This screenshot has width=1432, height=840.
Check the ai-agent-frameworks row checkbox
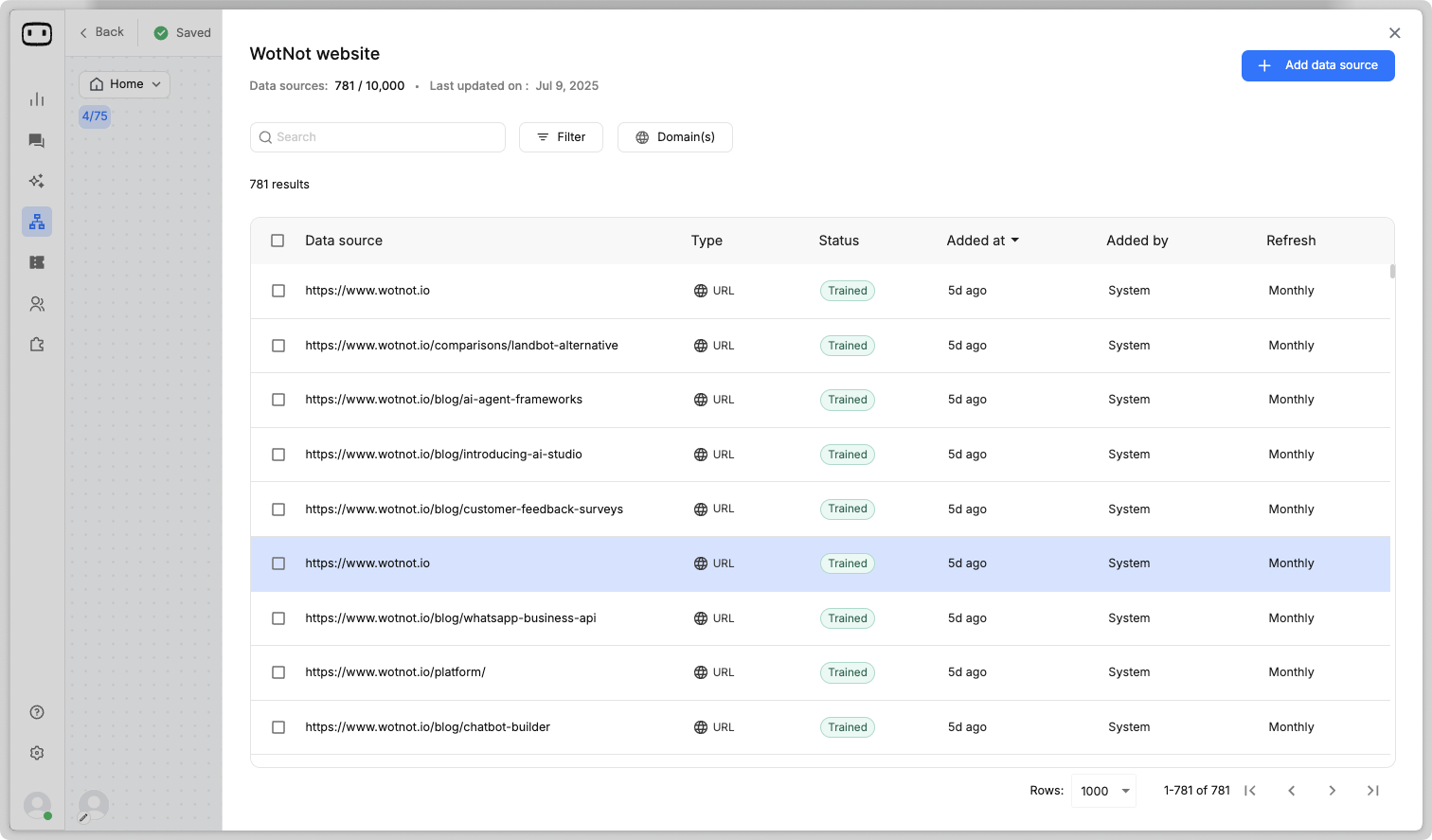[278, 400]
